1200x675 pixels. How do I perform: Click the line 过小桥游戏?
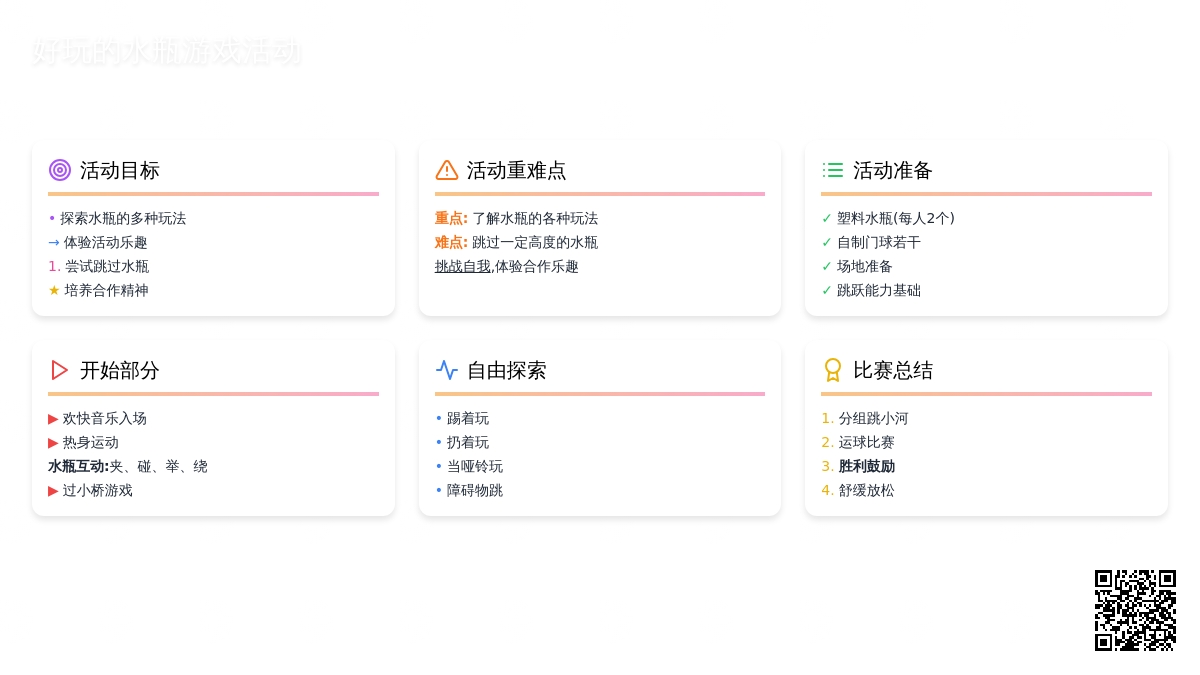tap(98, 490)
